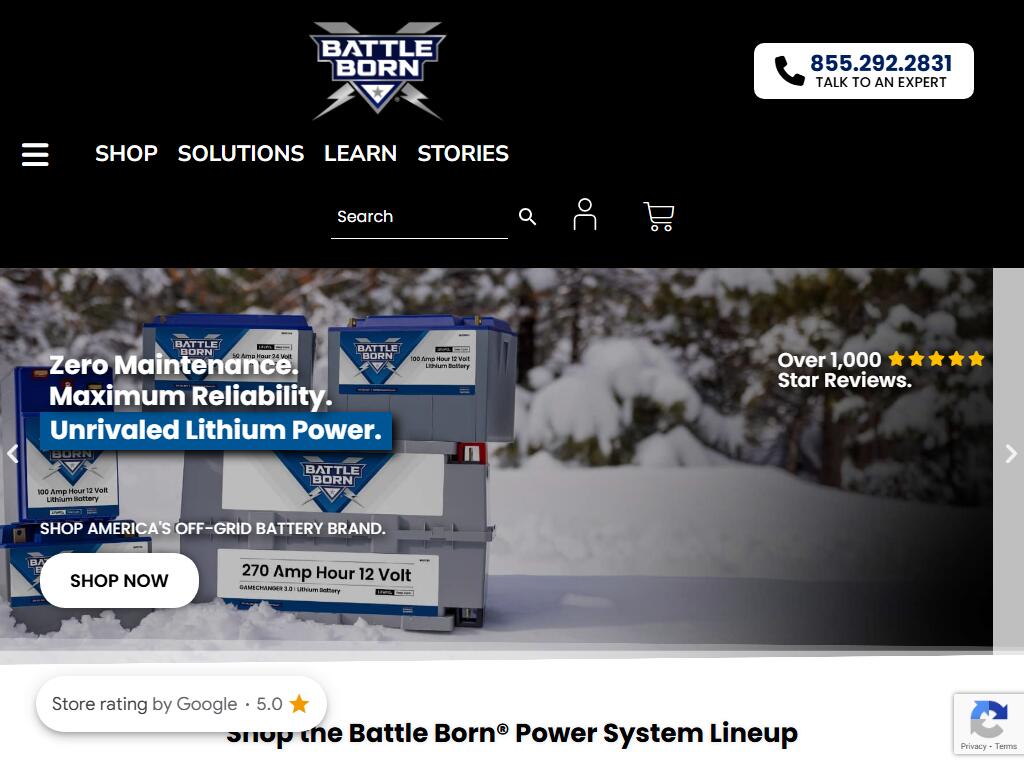Open the reCAPTCHA Privacy link
This screenshot has width=1024, height=768.
(x=973, y=746)
